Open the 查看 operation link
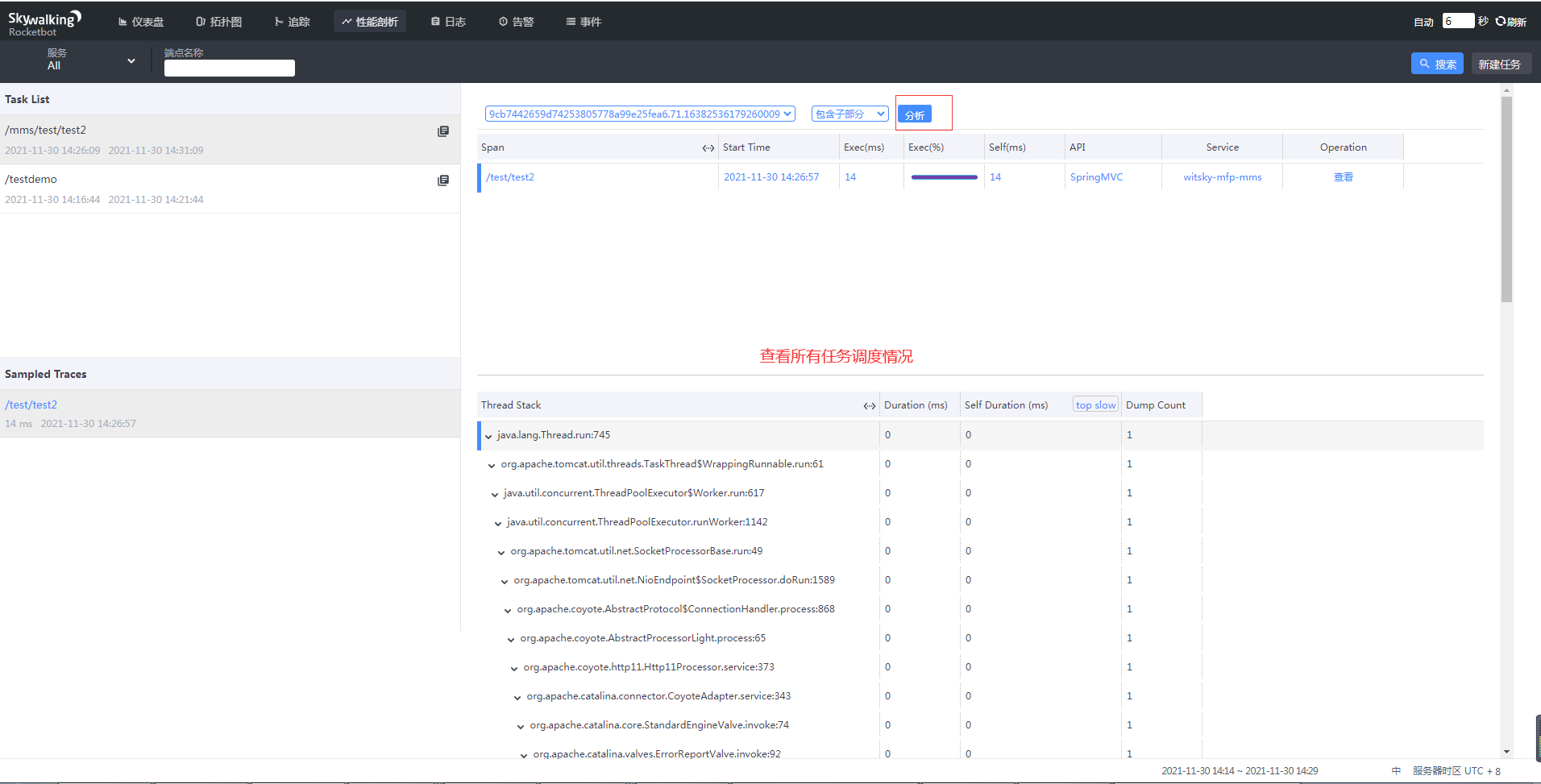 pyautogui.click(x=1343, y=176)
